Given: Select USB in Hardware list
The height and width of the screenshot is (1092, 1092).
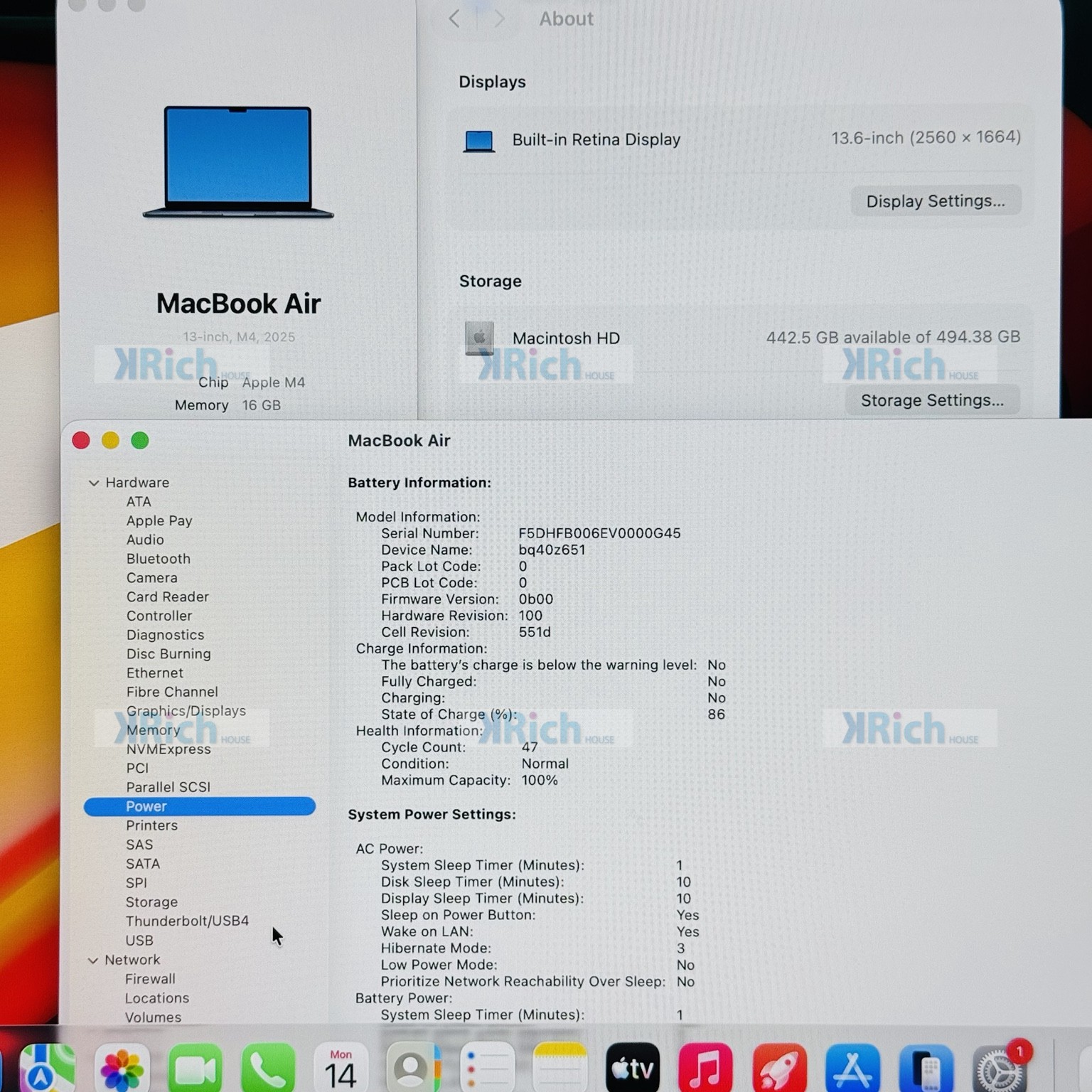Looking at the screenshot, I should (139, 941).
